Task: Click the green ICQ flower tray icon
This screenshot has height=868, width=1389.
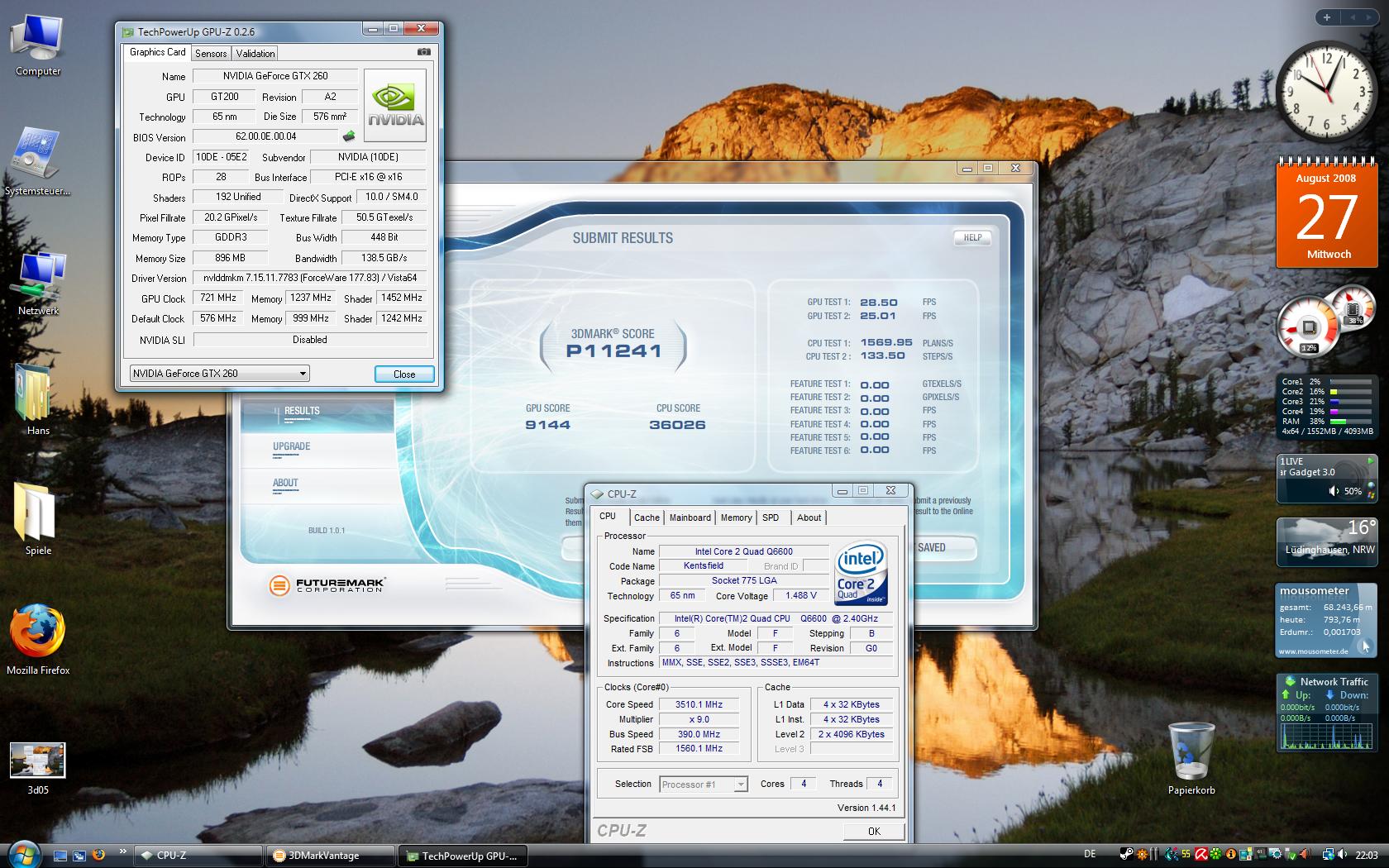Action: click(x=1216, y=855)
